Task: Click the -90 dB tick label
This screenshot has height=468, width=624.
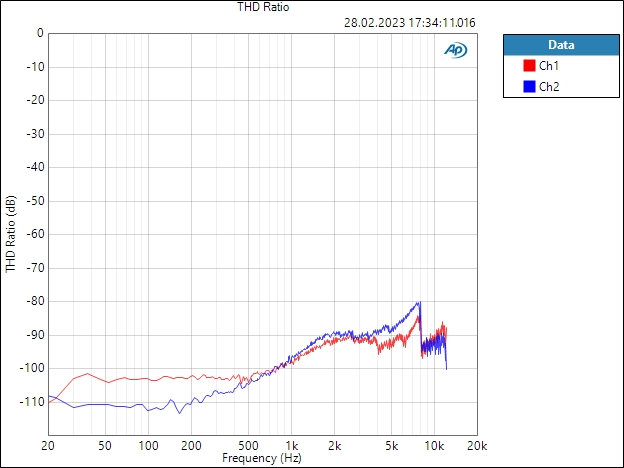Action: pos(35,335)
